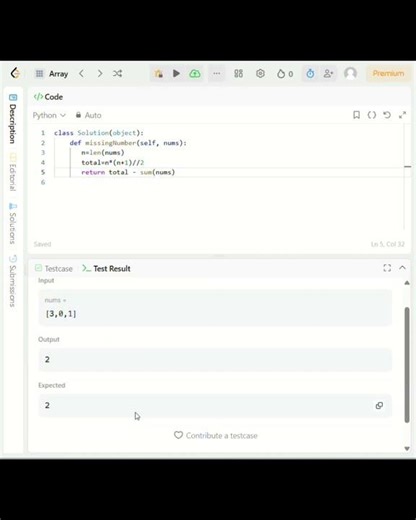
Task: Open the Editorial side tab
Action: (x=13, y=172)
